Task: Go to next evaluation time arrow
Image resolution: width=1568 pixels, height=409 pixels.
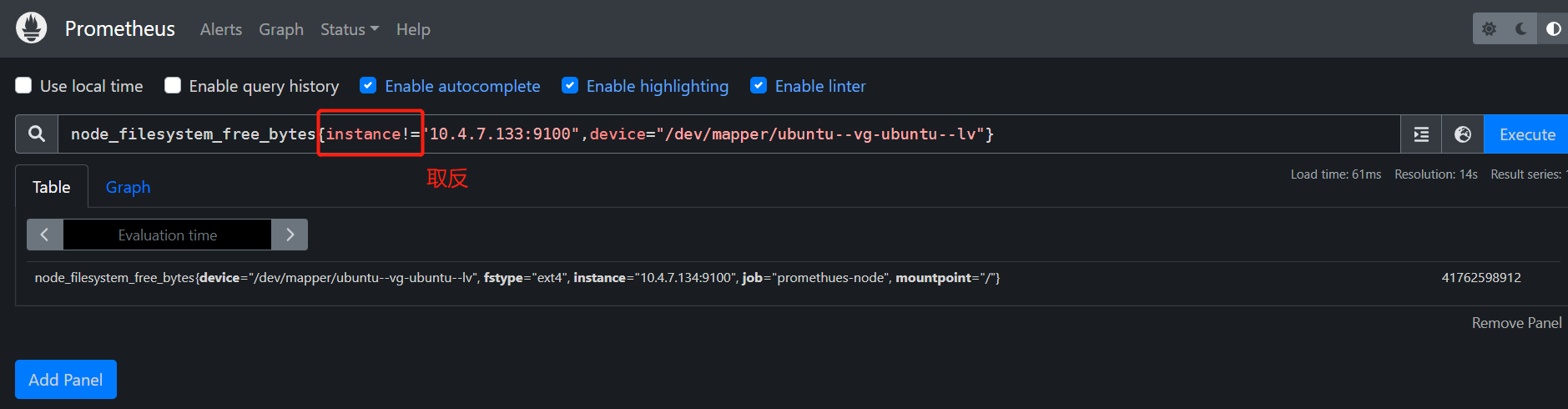Action: pyautogui.click(x=290, y=235)
